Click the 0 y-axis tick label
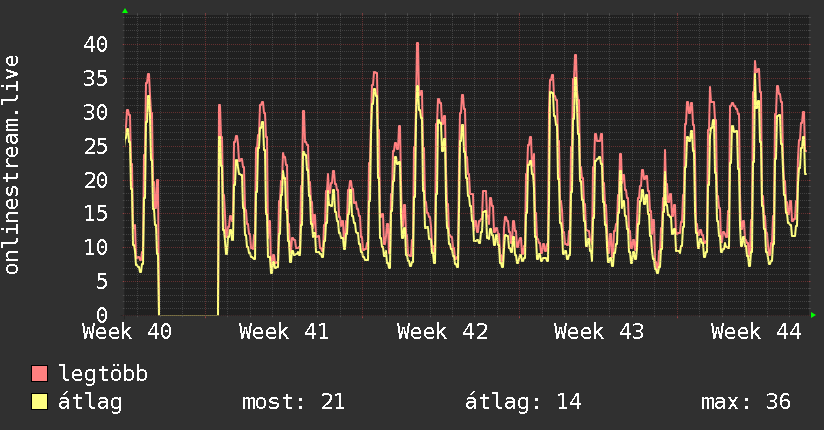Screen dimensions: 824x430 click(102, 315)
